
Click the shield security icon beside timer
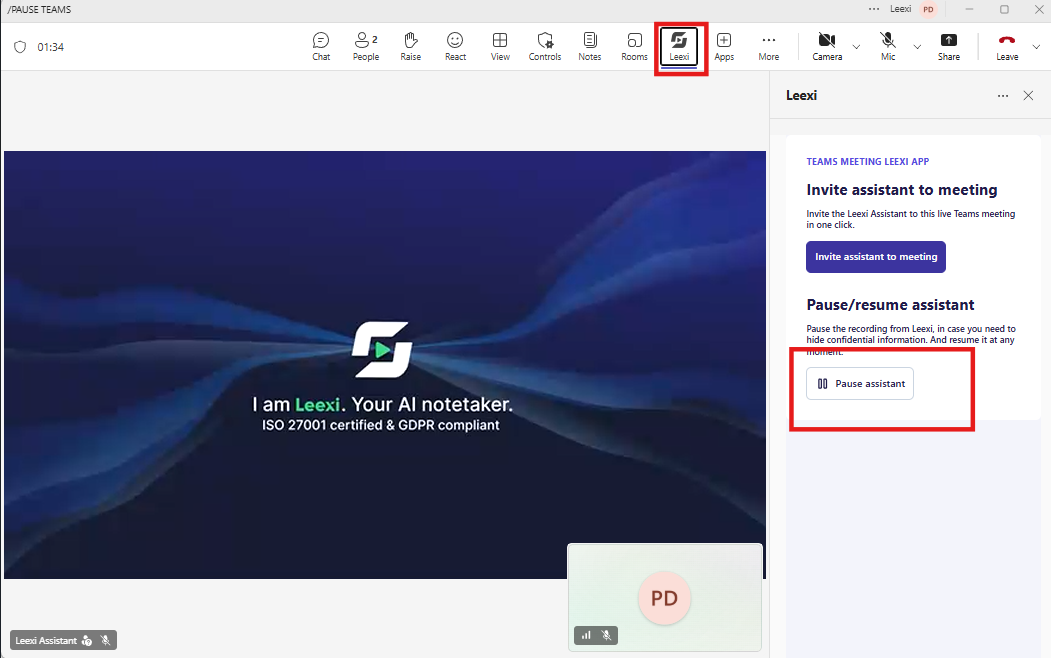point(20,47)
